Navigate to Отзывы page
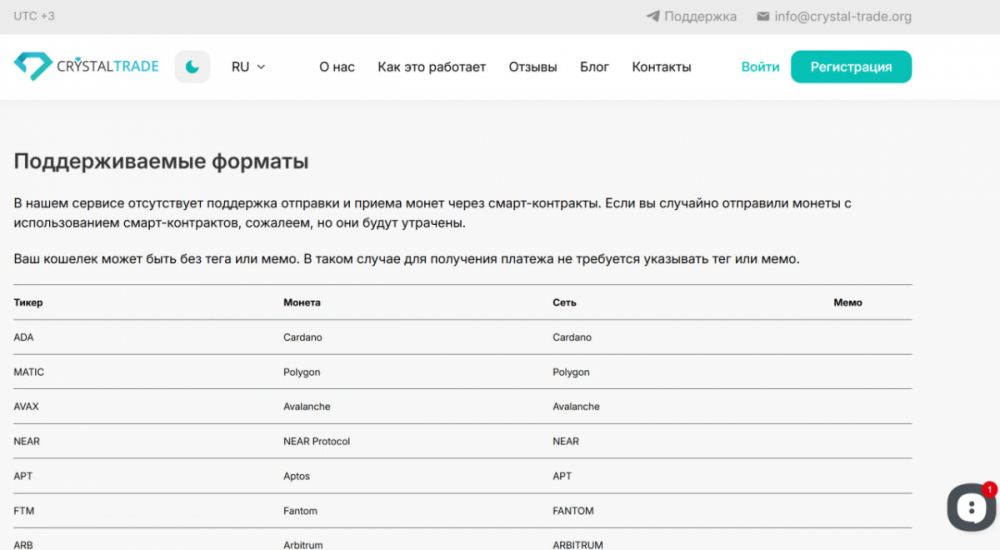Viewport: 1000px width, 550px height. pos(533,67)
